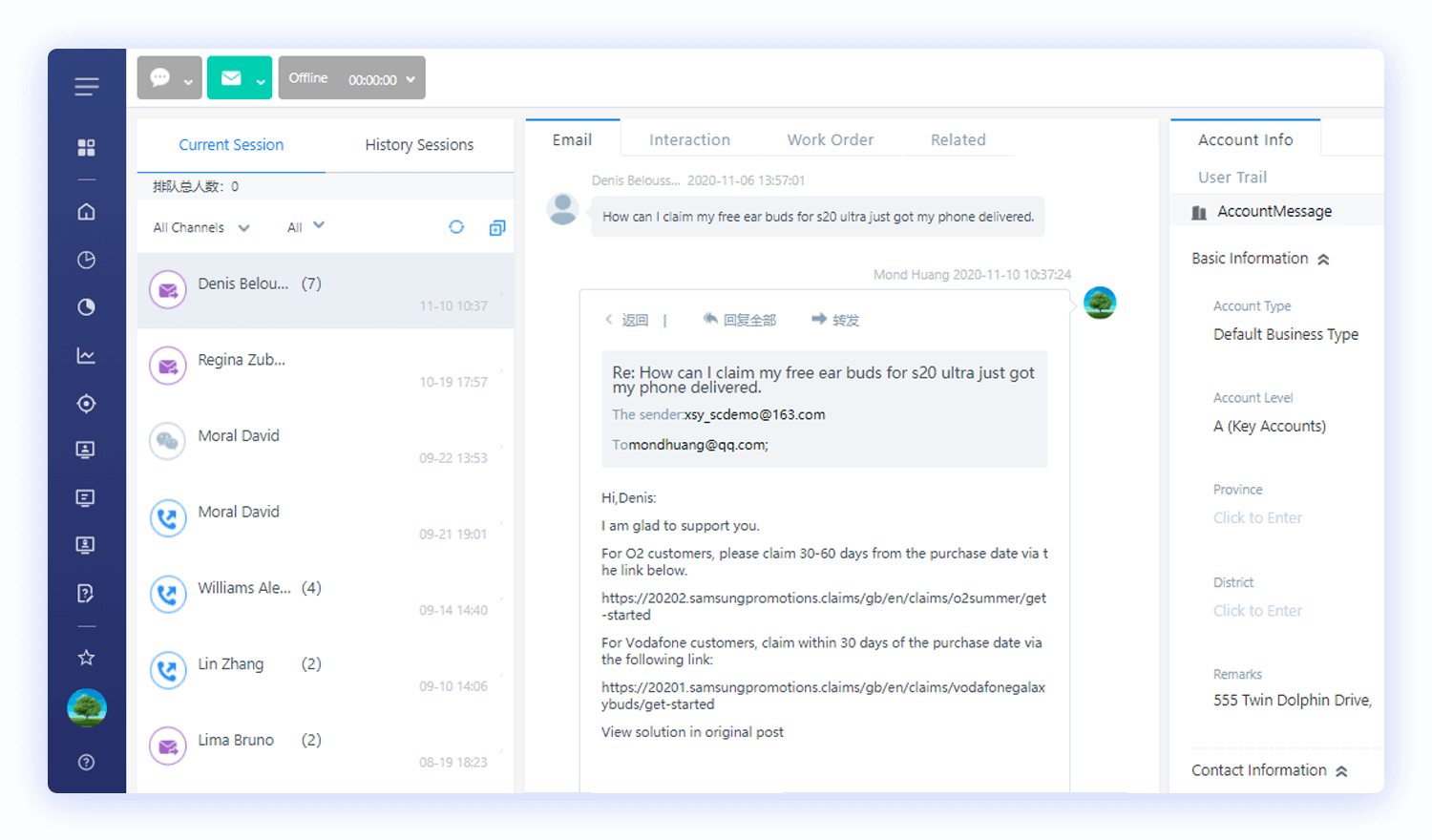Viewport: 1432px width, 840px height.
Task: Select Moral David chat session dated 09-22
Action: [326, 444]
